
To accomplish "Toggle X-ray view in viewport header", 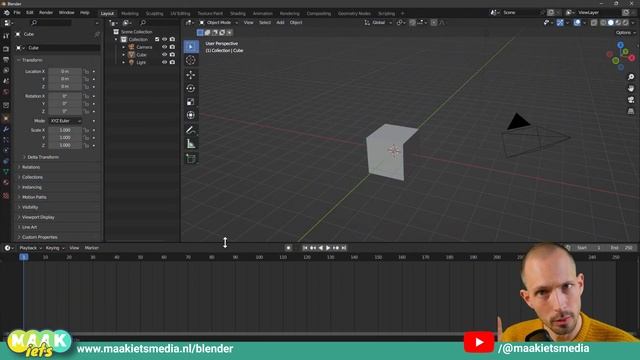I will (594, 23).
